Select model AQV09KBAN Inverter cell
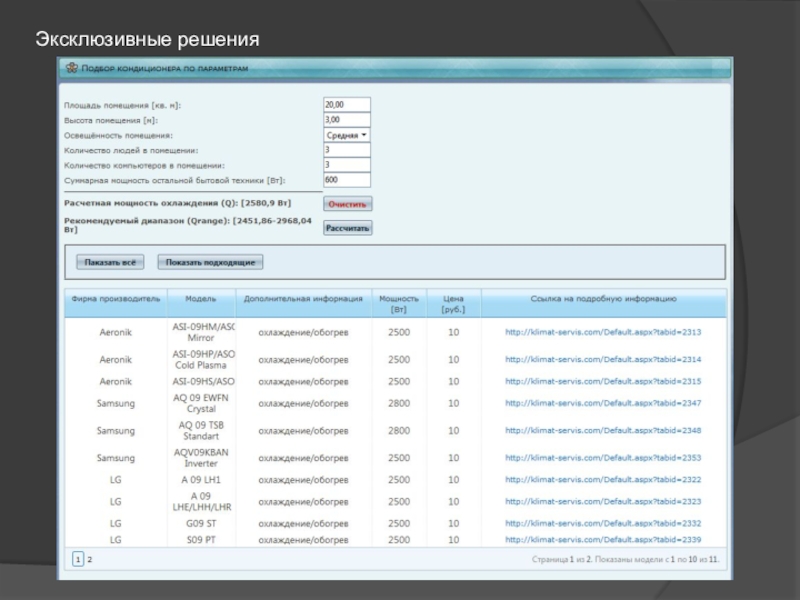Image resolution: width=800 pixels, height=600 pixels. click(x=201, y=458)
